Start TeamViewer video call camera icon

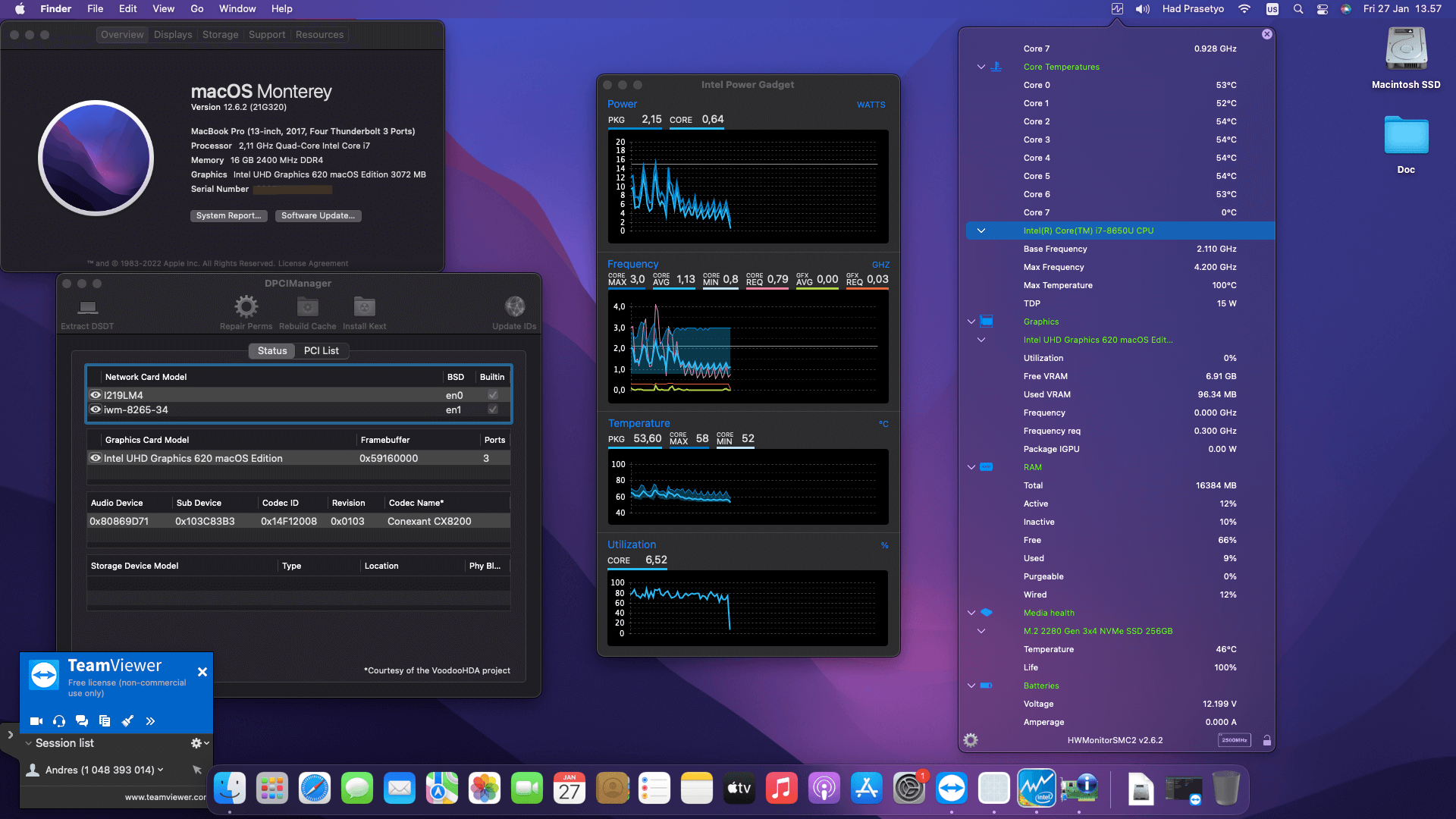pyautogui.click(x=36, y=721)
